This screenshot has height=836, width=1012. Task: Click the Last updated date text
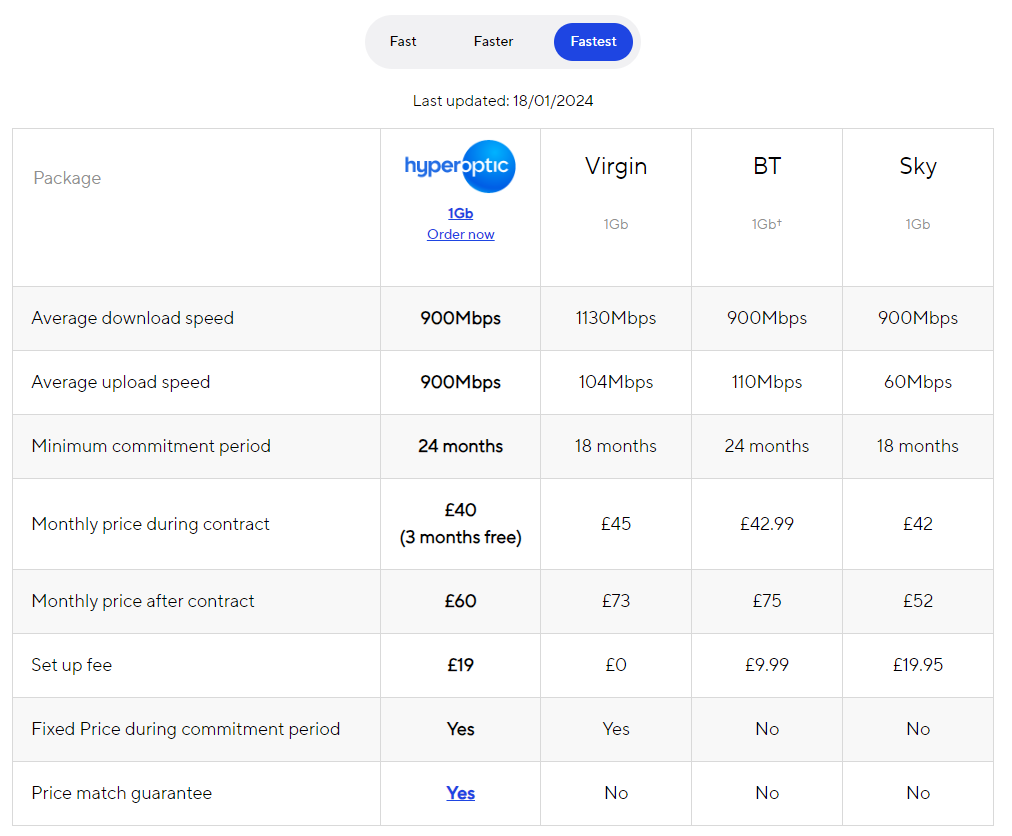(x=503, y=101)
